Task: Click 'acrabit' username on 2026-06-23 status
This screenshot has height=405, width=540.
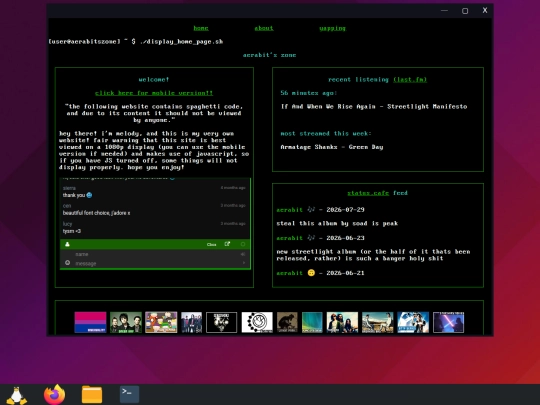Action: tap(290, 238)
